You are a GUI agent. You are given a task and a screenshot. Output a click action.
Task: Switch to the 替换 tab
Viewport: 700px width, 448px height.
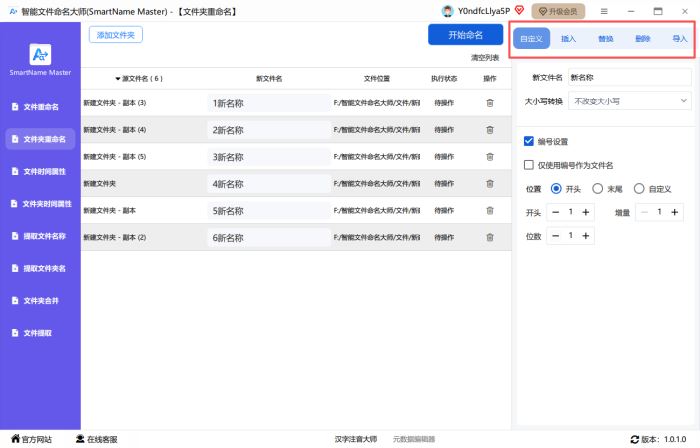(605, 38)
